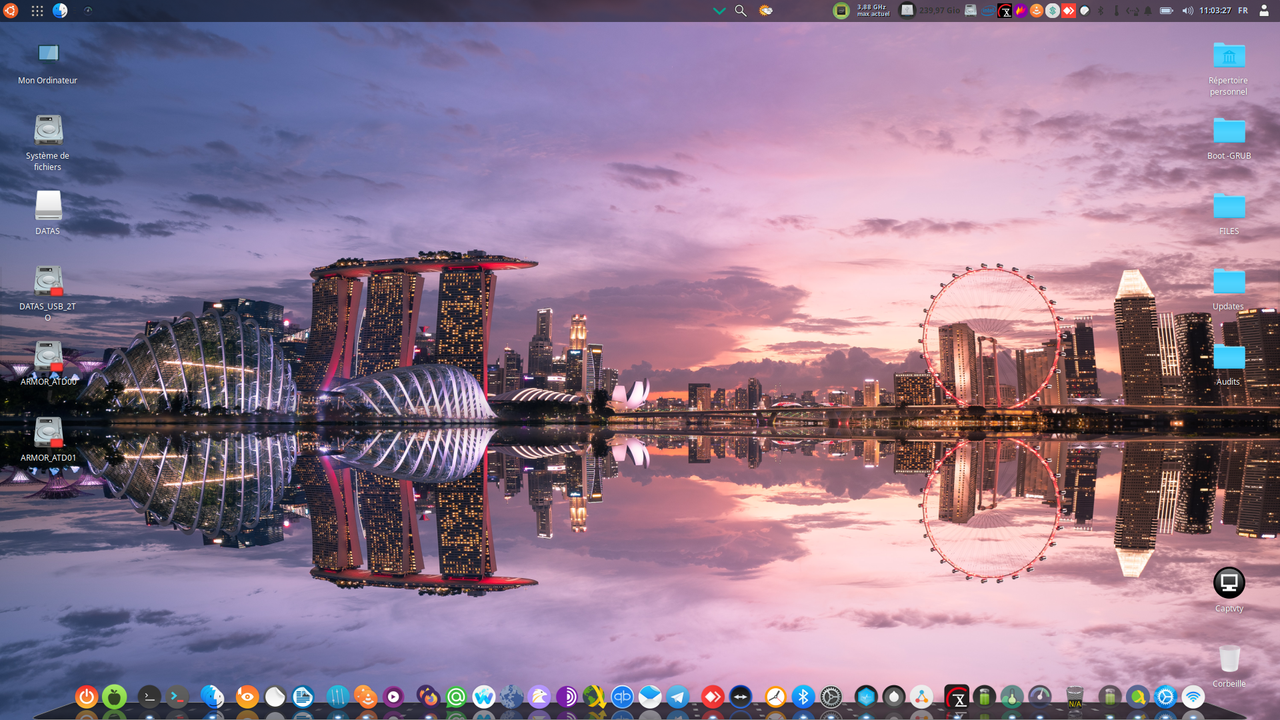1280x720 pixels.
Task: Open the blue settings gear in dock
Action: [x=1165, y=697]
